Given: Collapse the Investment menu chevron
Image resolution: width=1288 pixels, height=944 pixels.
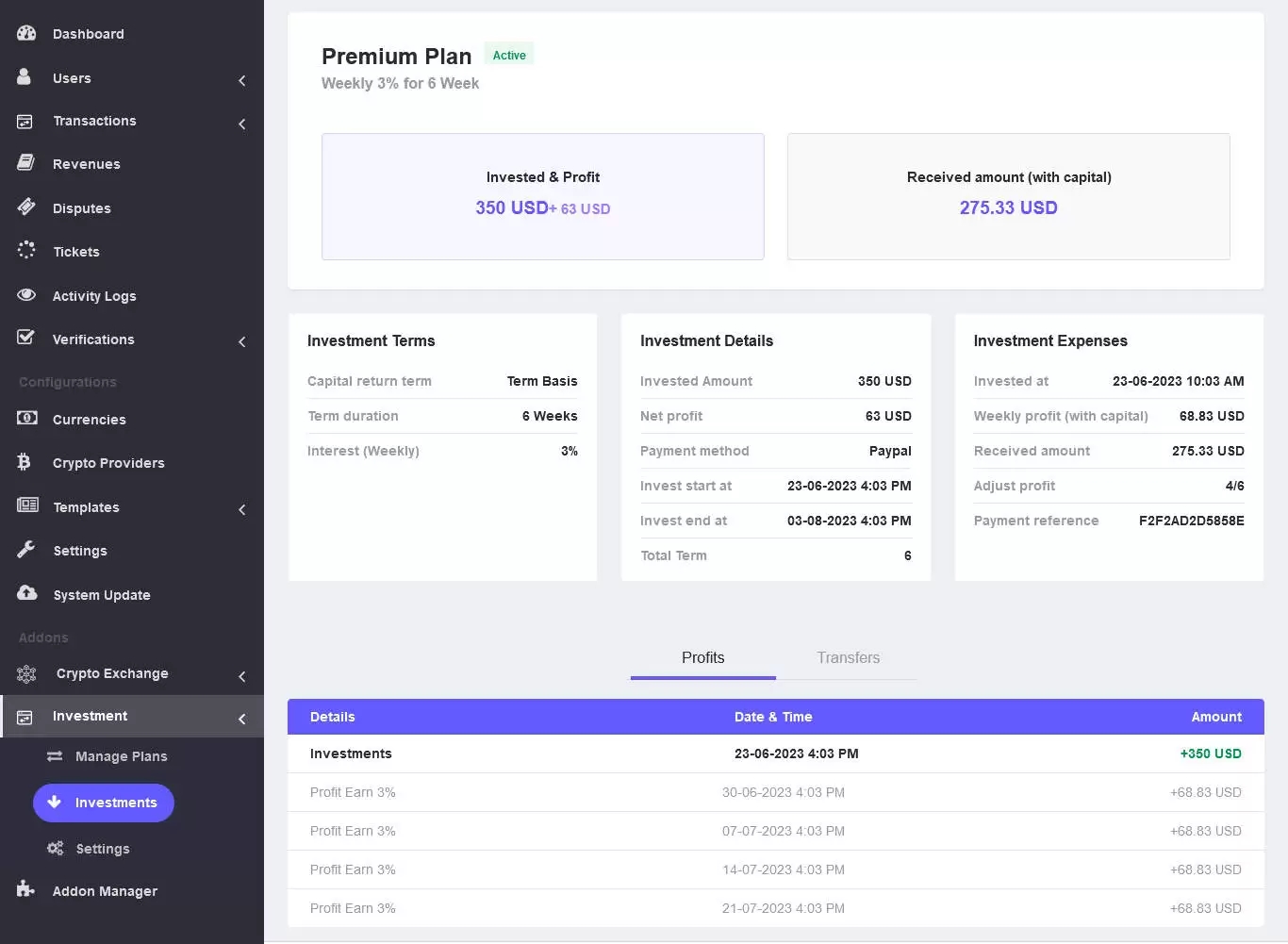Looking at the screenshot, I should click(x=242, y=719).
